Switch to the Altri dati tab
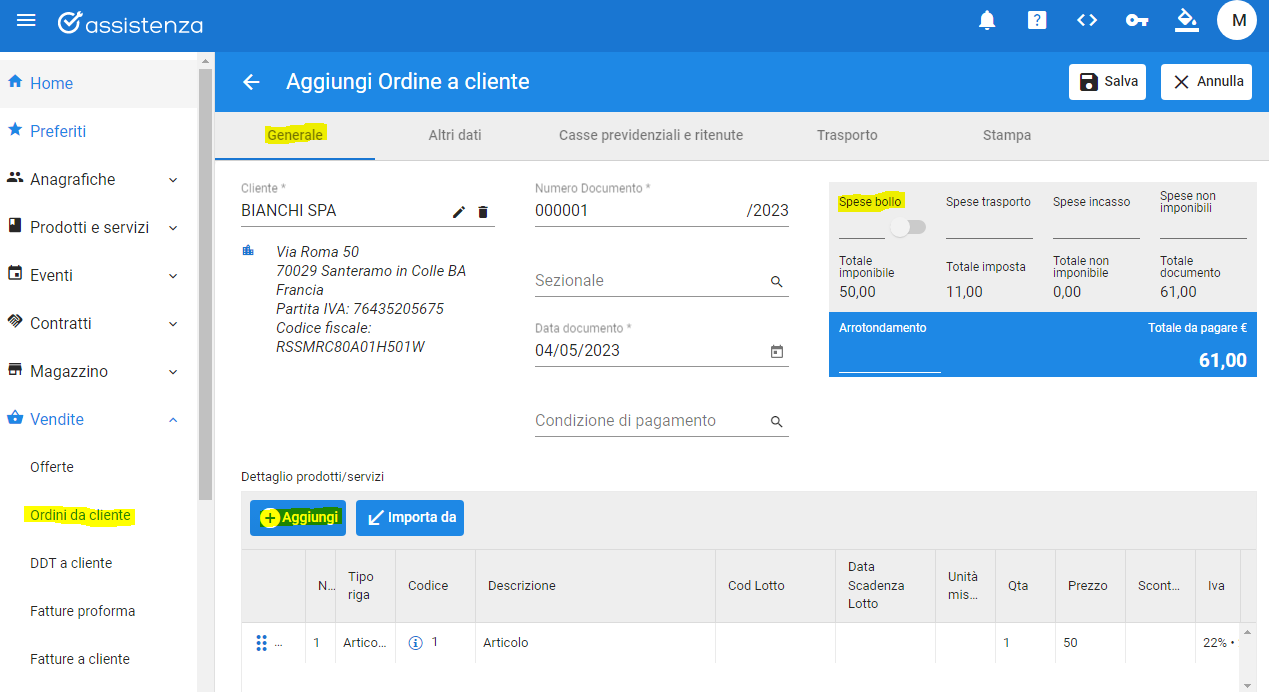This screenshot has height=692, width=1269. tap(455, 135)
